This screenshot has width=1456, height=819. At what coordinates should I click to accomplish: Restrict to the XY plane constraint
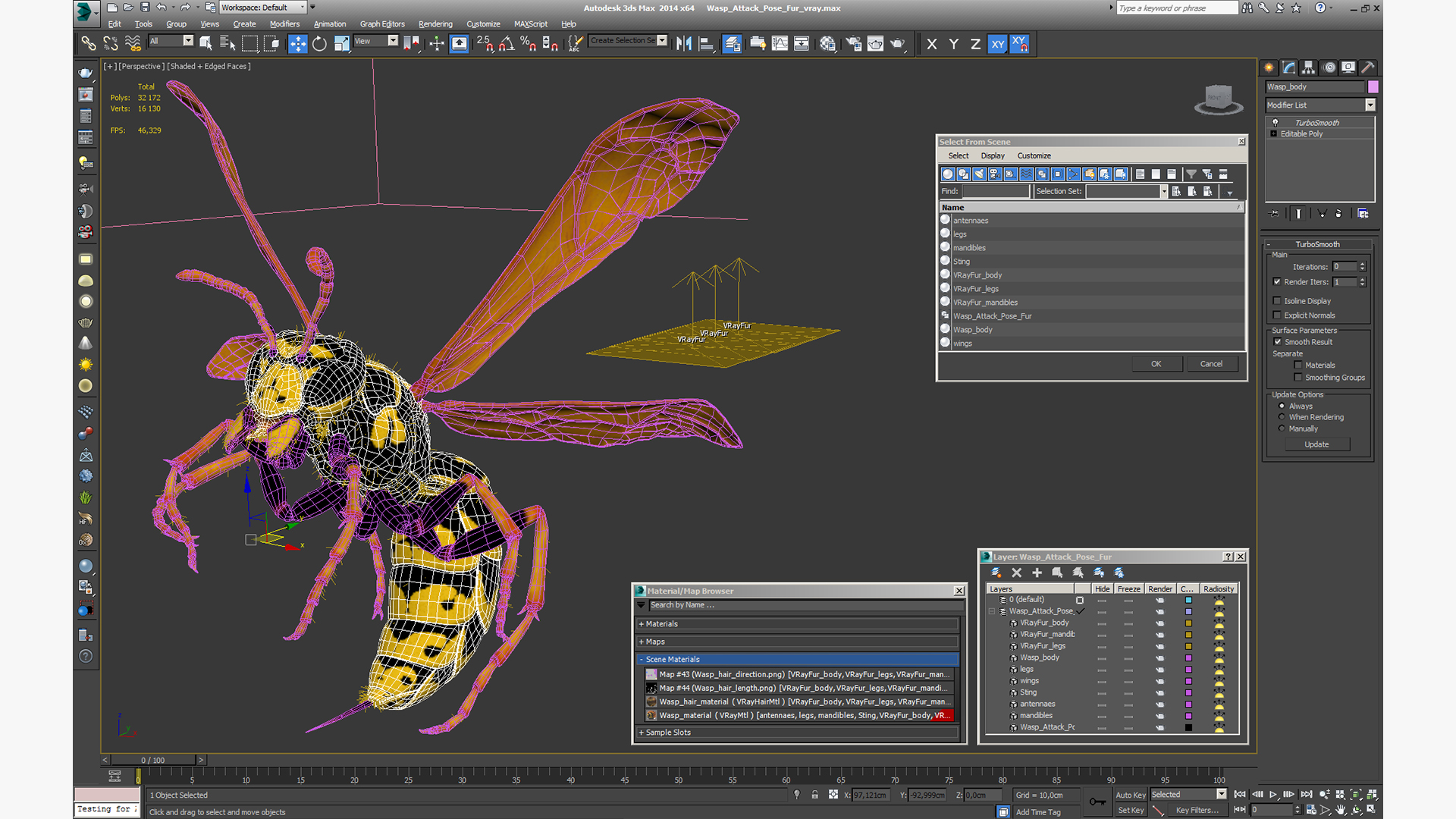[997, 44]
